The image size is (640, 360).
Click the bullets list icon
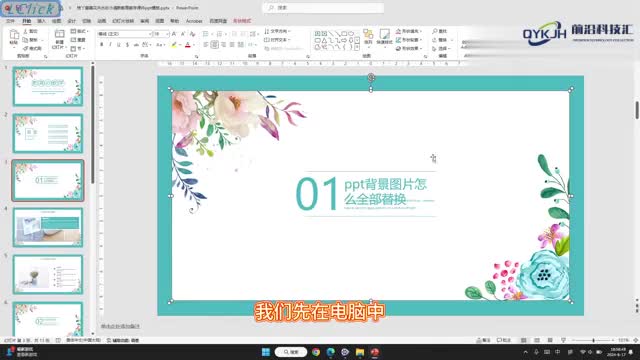206,34
